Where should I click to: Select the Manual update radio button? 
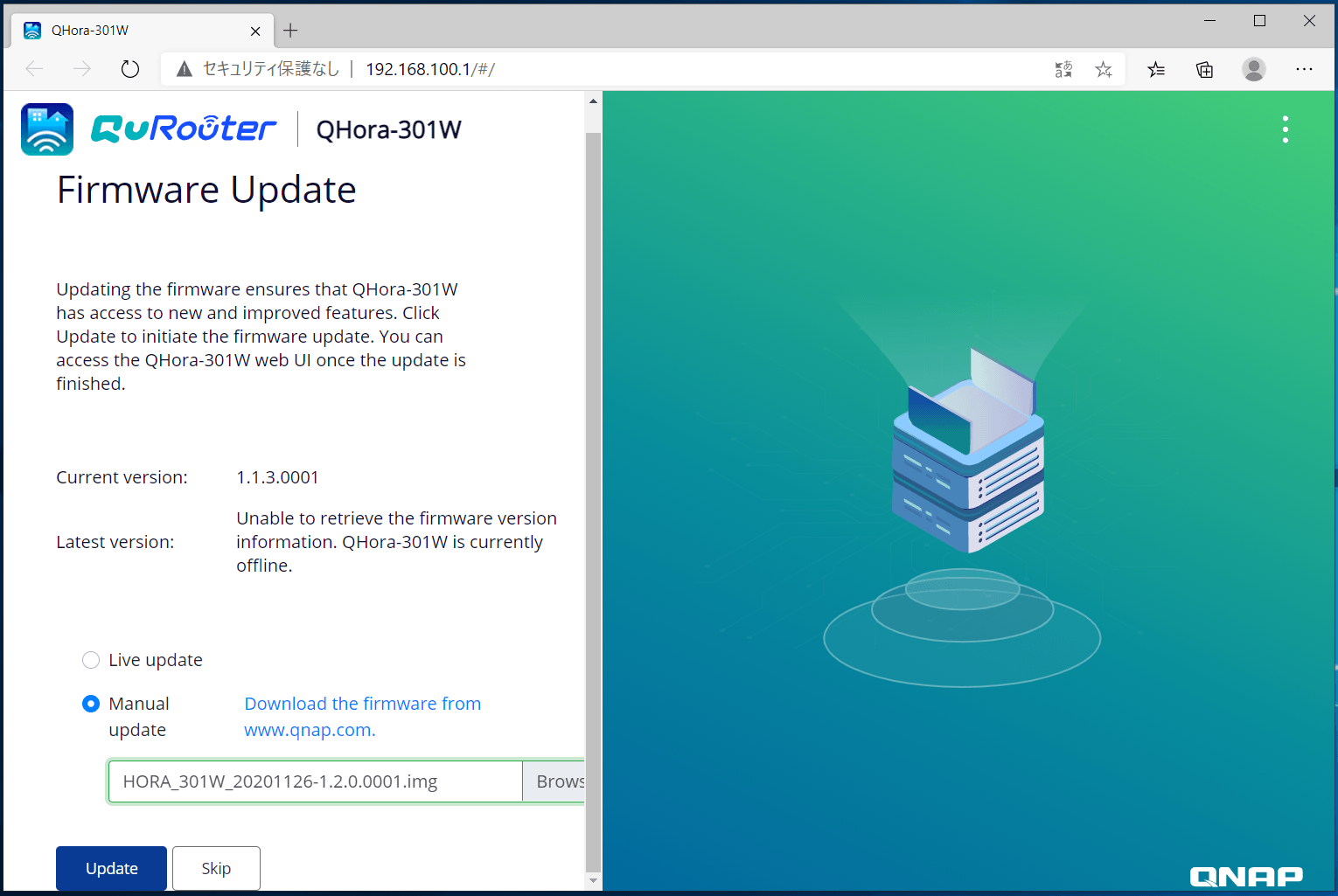click(91, 704)
